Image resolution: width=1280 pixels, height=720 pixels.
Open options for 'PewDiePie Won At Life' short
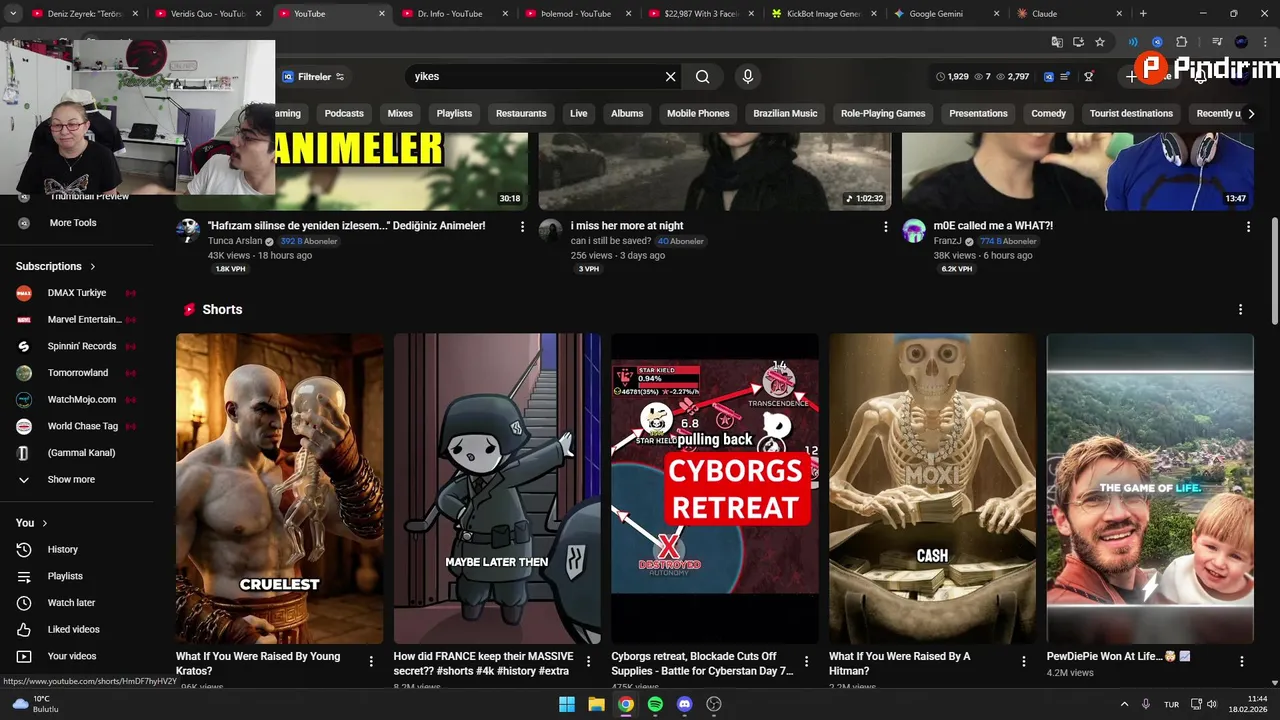point(1241,661)
